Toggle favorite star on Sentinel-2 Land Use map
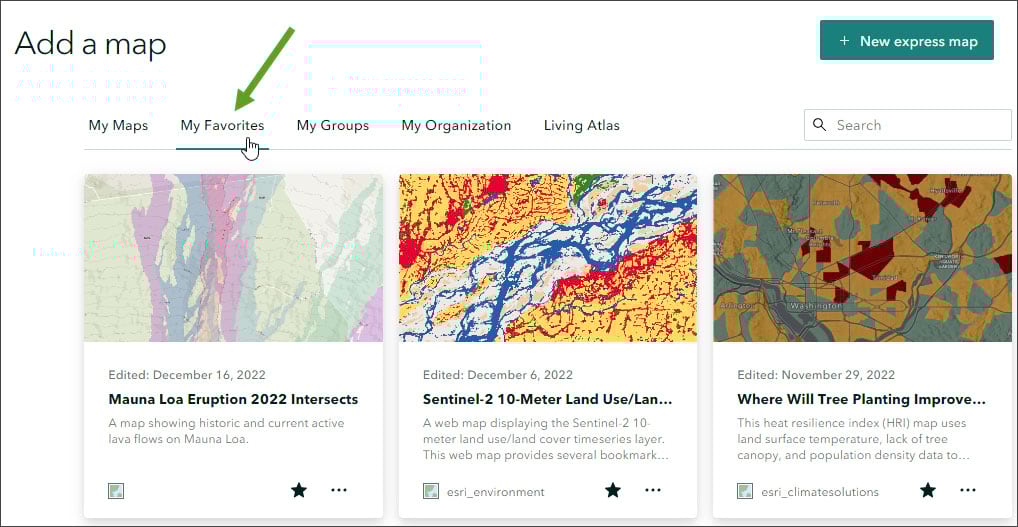Viewport: 1018px width, 527px height. pyautogui.click(x=613, y=490)
